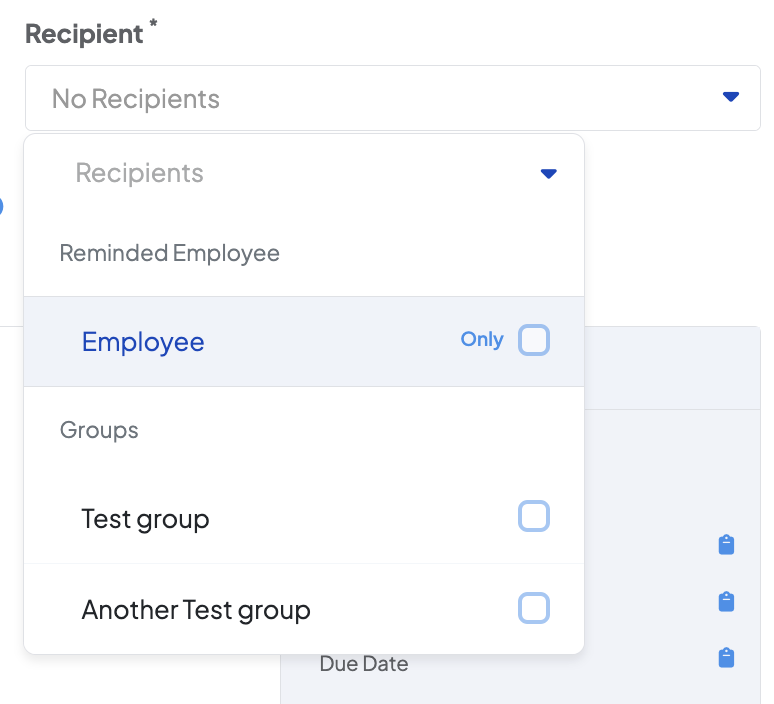Click the middle clipboard icon on the right

tap(727, 602)
